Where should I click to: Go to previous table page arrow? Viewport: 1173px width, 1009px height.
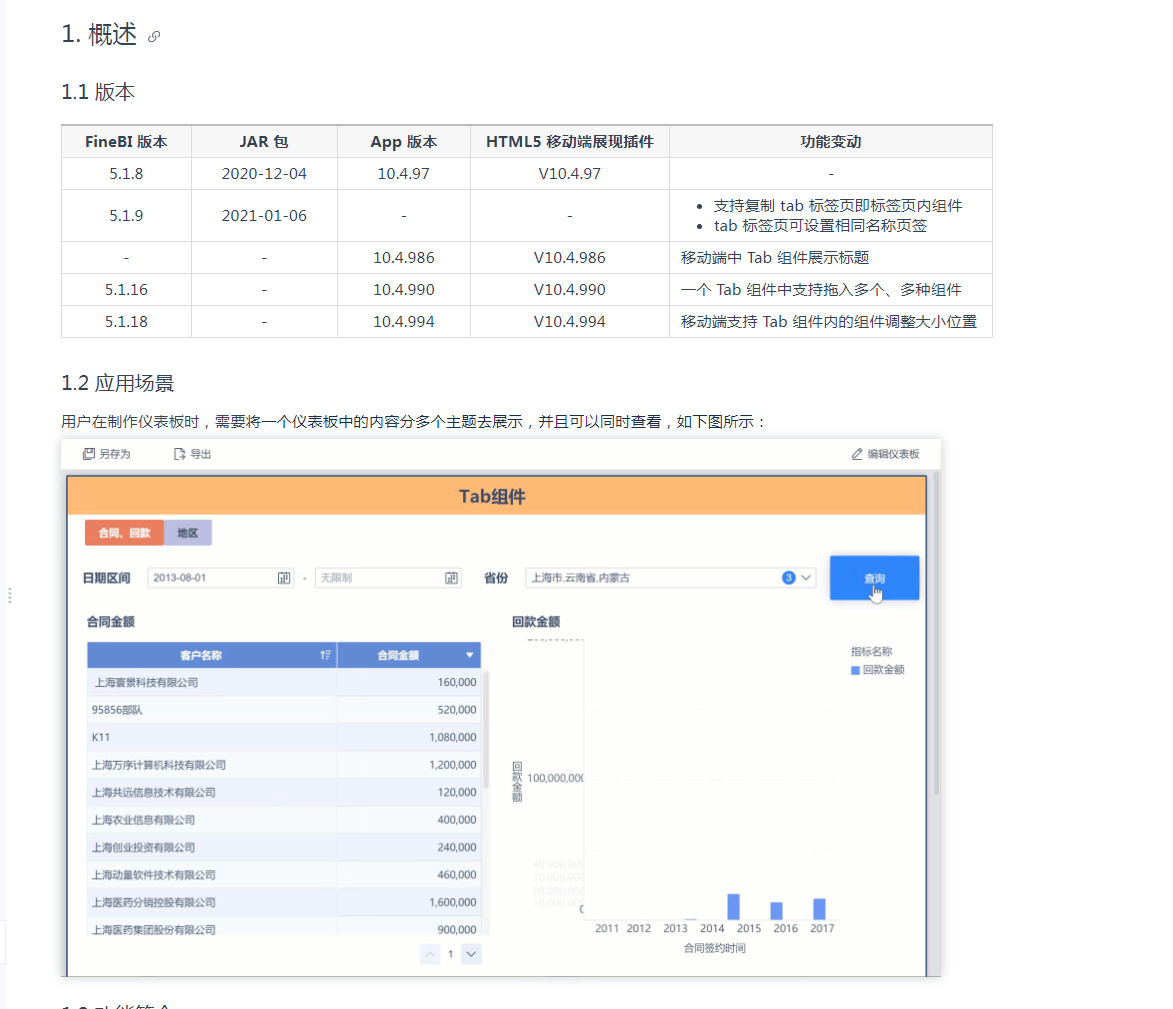430,954
